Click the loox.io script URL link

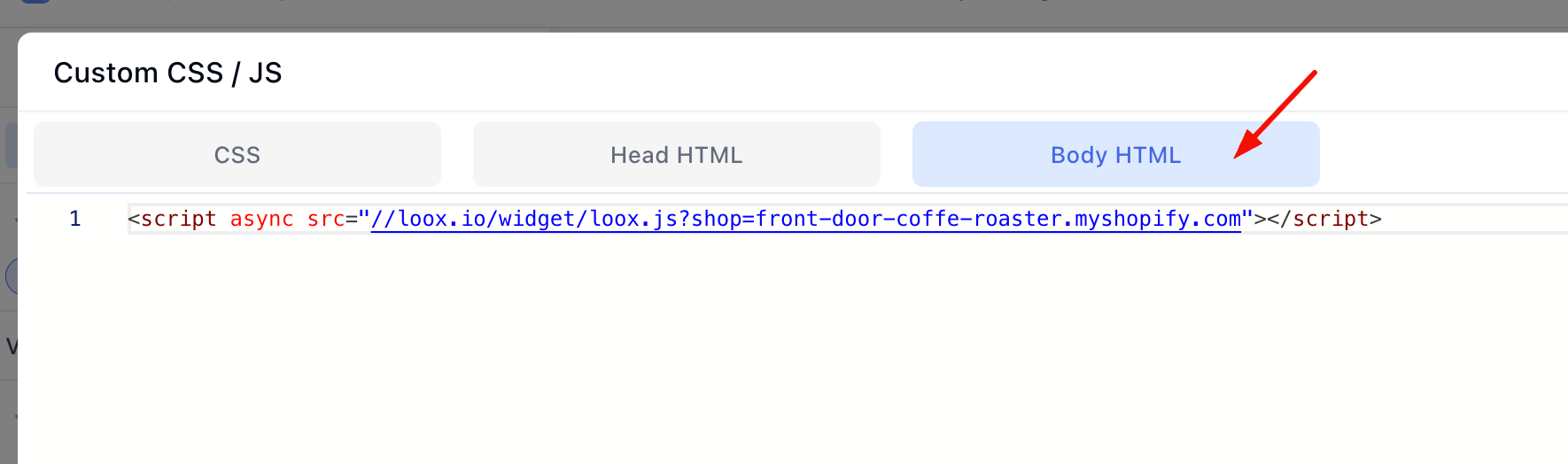click(804, 219)
